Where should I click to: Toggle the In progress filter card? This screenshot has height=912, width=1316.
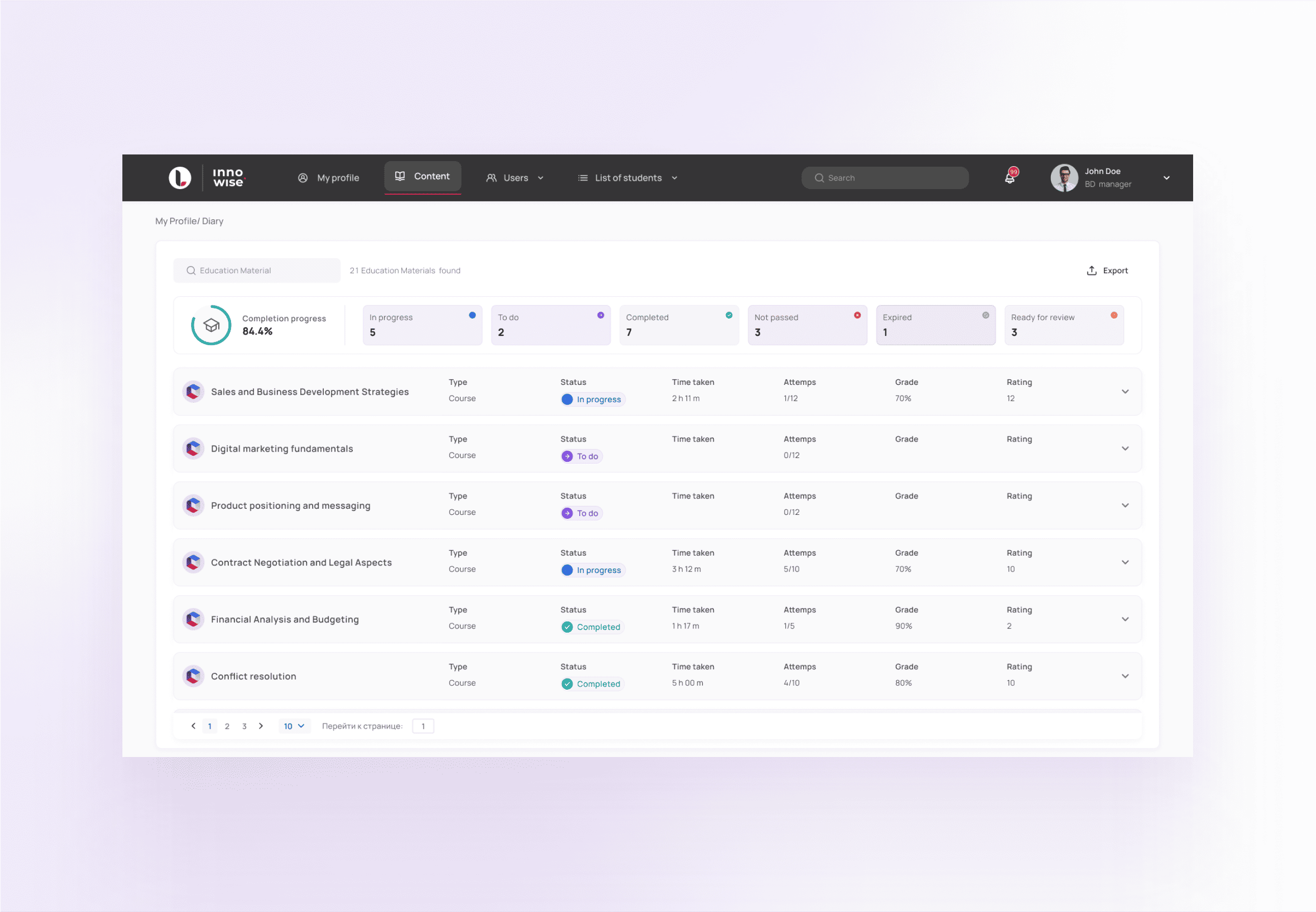click(422, 325)
